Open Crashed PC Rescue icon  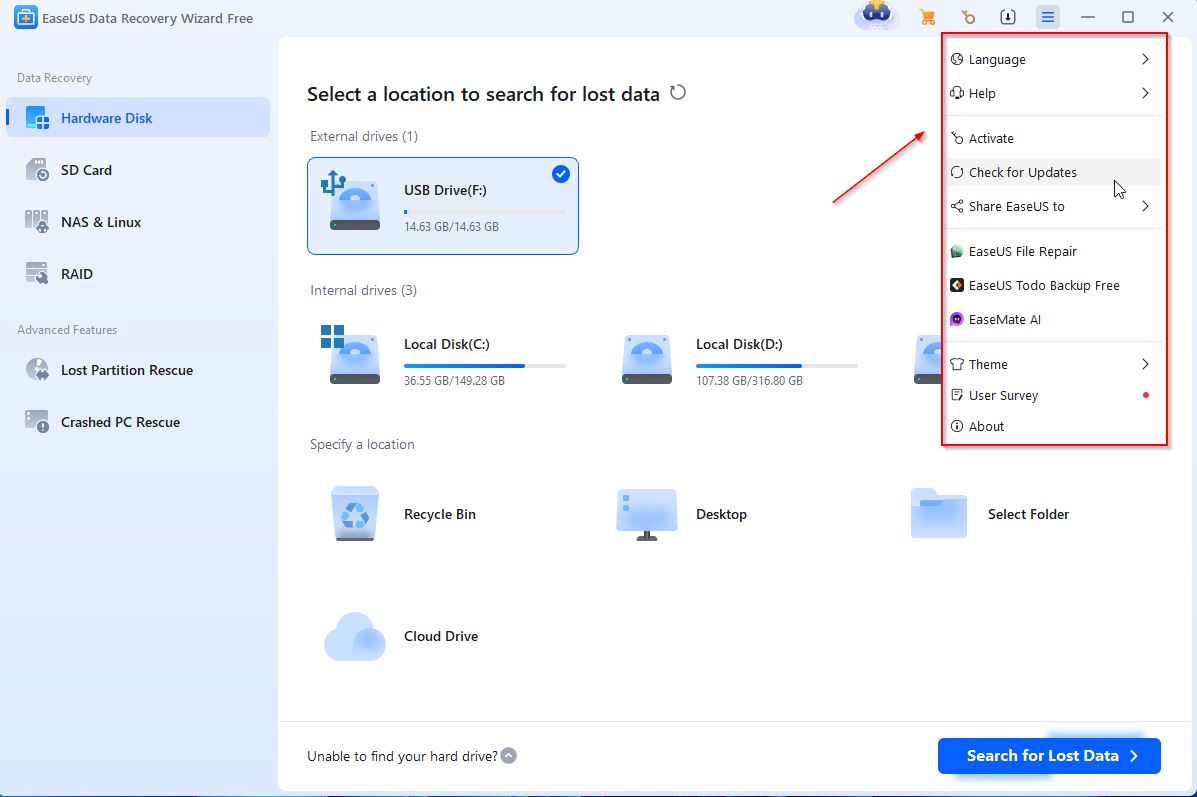click(37, 421)
